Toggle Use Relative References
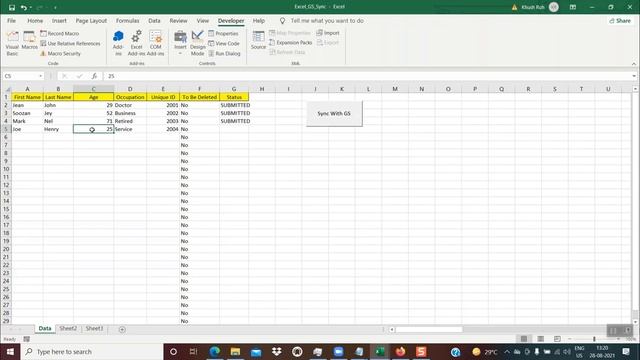The image size is (640, 360). pyautogui.click(x=70, y=43)
